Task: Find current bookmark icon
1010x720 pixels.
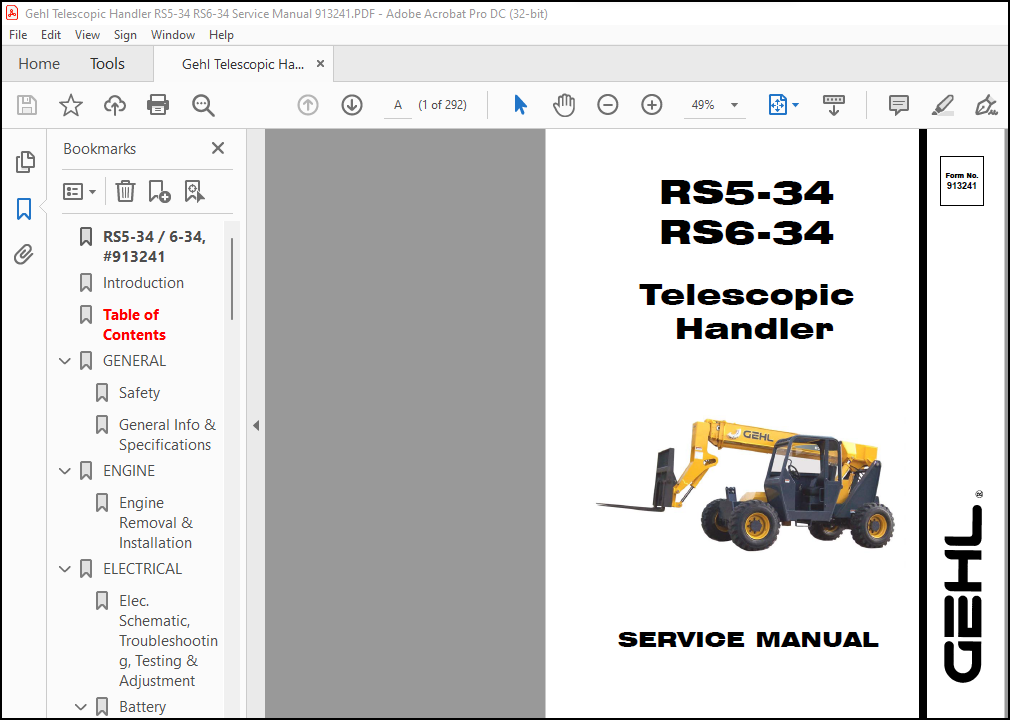Action: 194,191
